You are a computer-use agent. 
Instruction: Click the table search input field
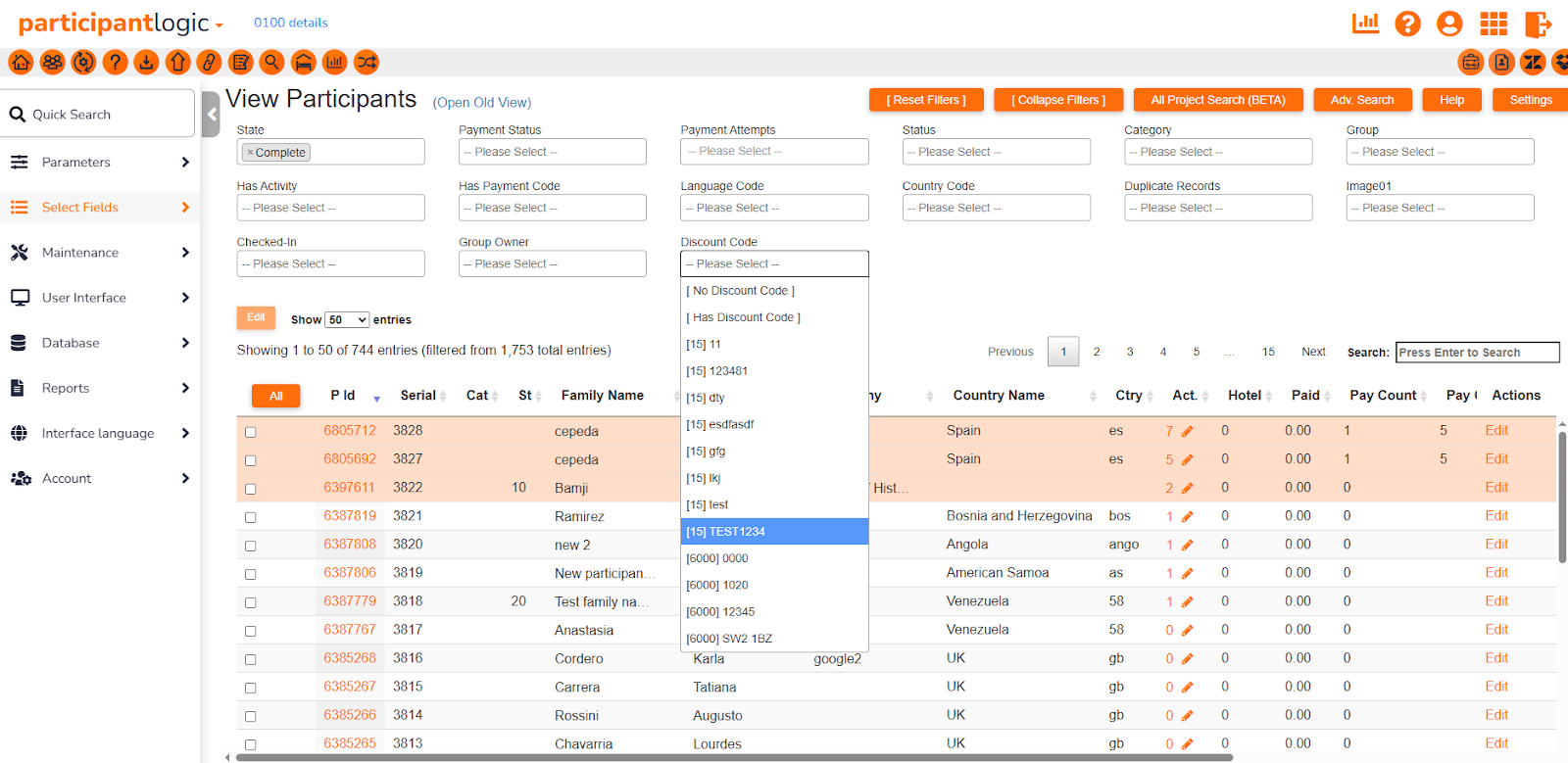point(1477,353)
